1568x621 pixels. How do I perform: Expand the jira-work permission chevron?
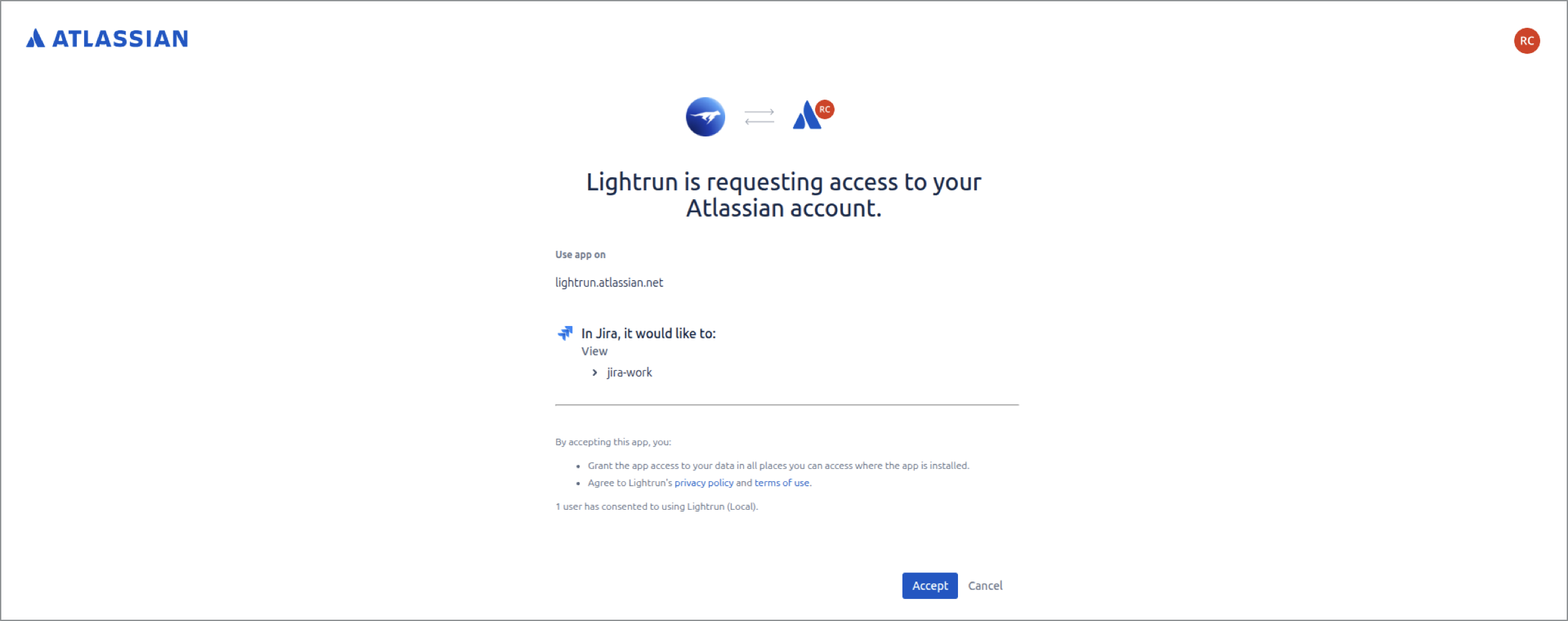594,373
